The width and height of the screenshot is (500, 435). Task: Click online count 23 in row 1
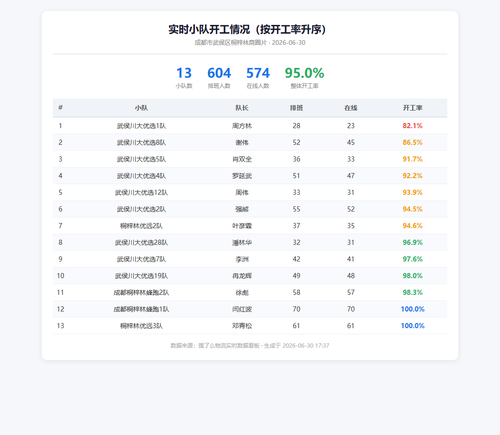click(351, 126)
